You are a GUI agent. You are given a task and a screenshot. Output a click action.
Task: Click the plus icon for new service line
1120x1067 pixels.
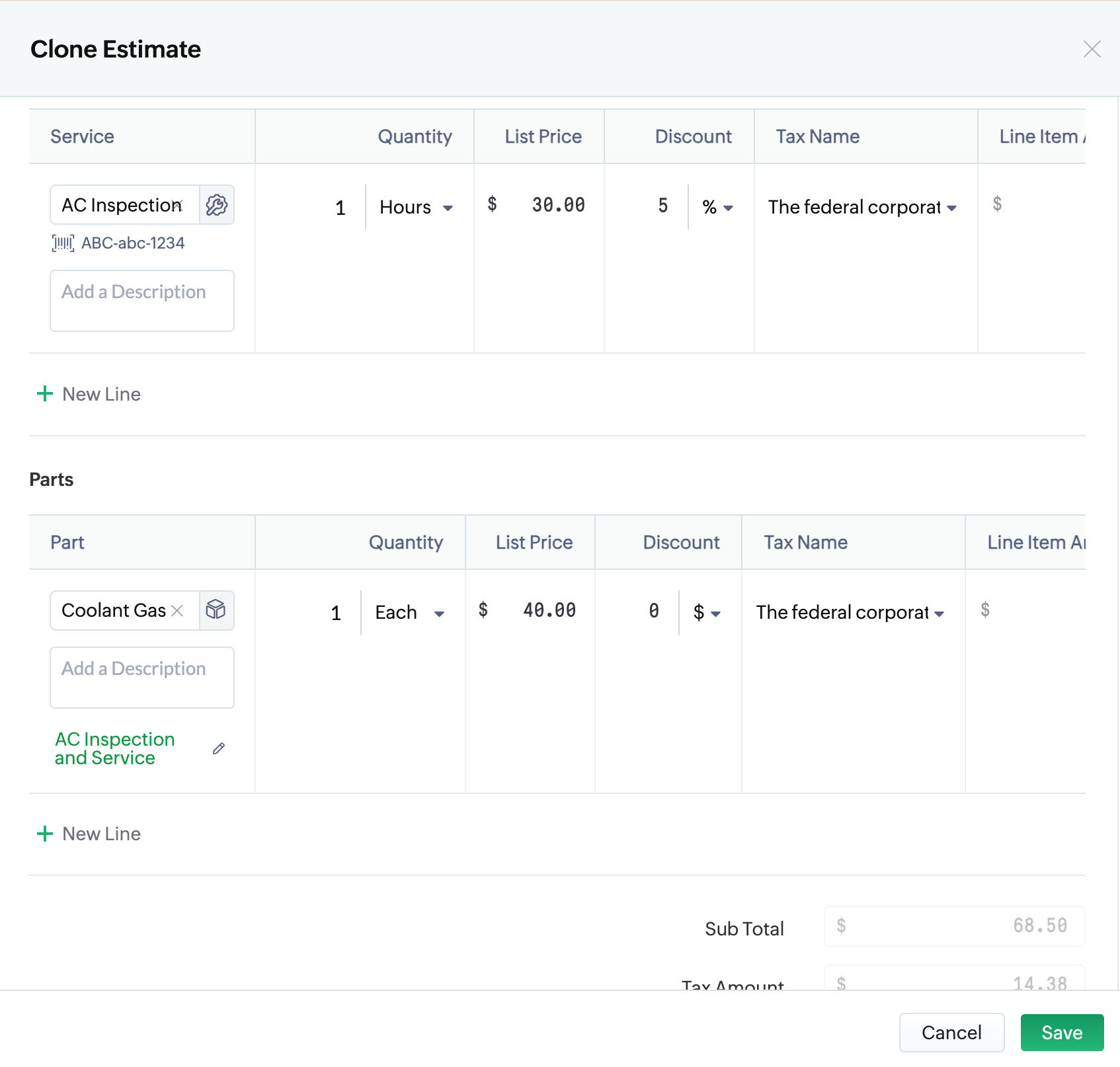click(x=44, y=394)
